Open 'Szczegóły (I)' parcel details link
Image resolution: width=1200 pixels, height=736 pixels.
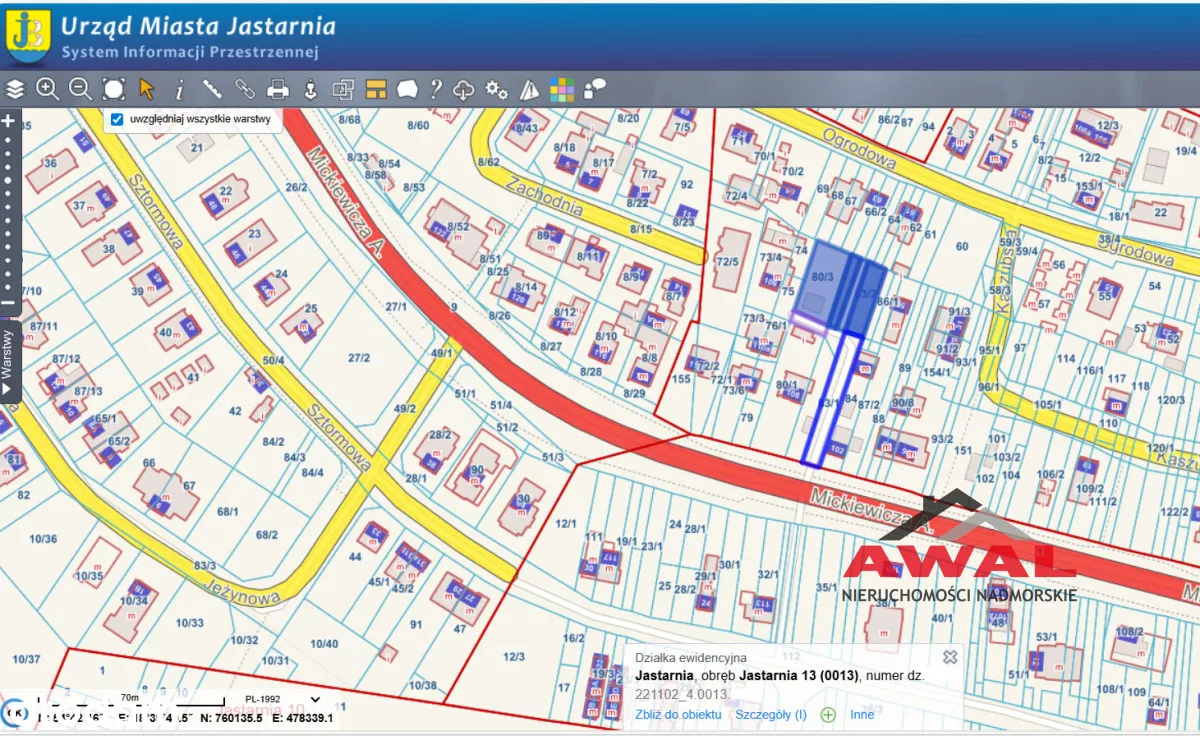771,714
